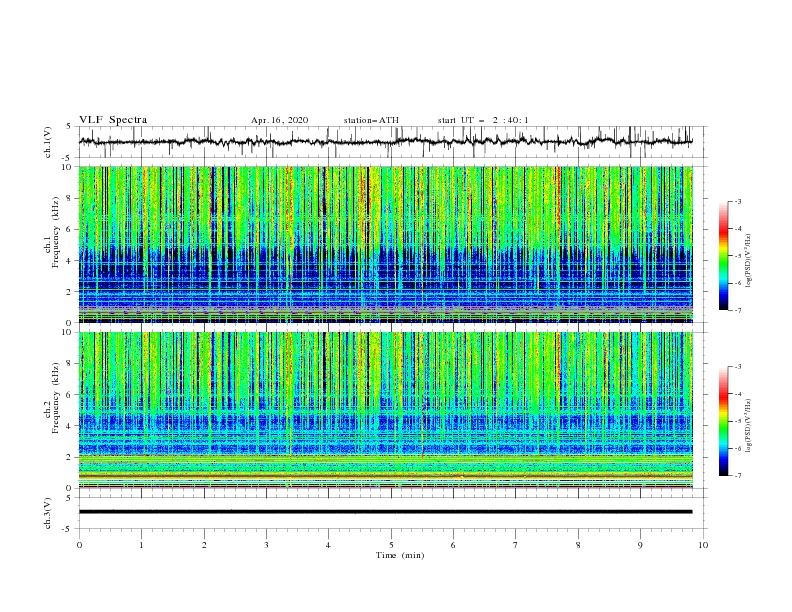This screenshot has height=612, width=792.
Task: Click the "2" kHz tick on ch.2 frequency axis
Action: click(69, 457)
